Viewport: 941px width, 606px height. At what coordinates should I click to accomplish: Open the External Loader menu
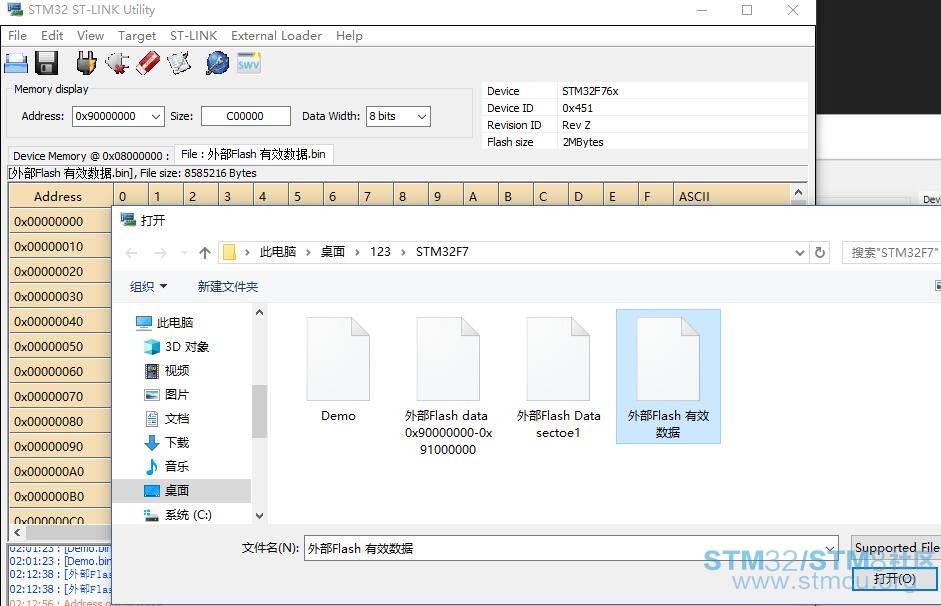click(x=277, y=36)
